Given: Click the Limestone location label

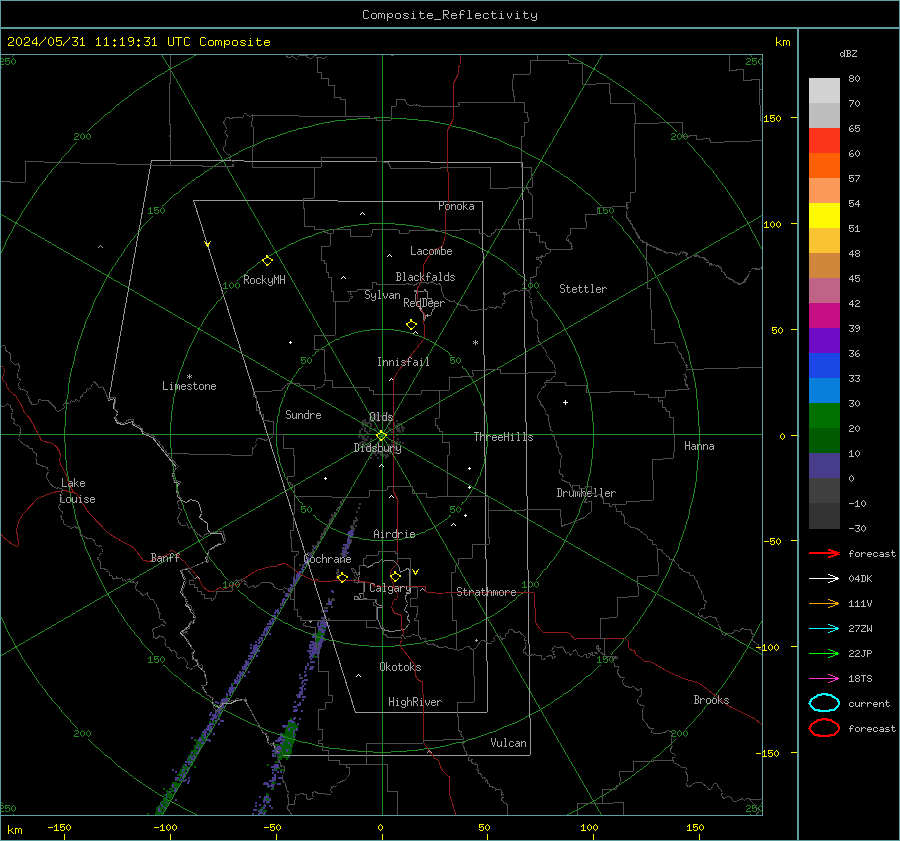Looking at the screenshot, I should pyautogui.click(x=189, y=386).
